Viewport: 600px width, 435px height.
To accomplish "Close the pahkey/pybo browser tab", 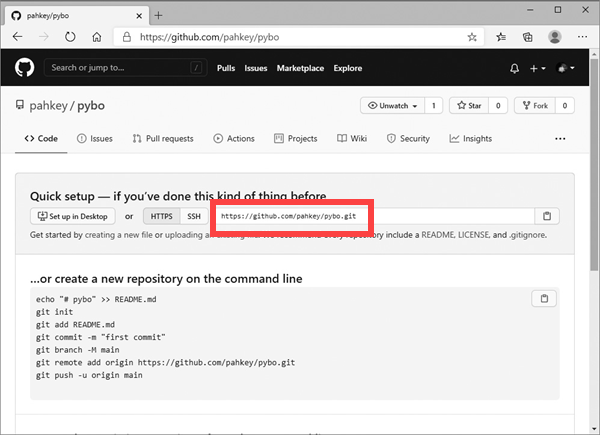I will coord(139,16).
